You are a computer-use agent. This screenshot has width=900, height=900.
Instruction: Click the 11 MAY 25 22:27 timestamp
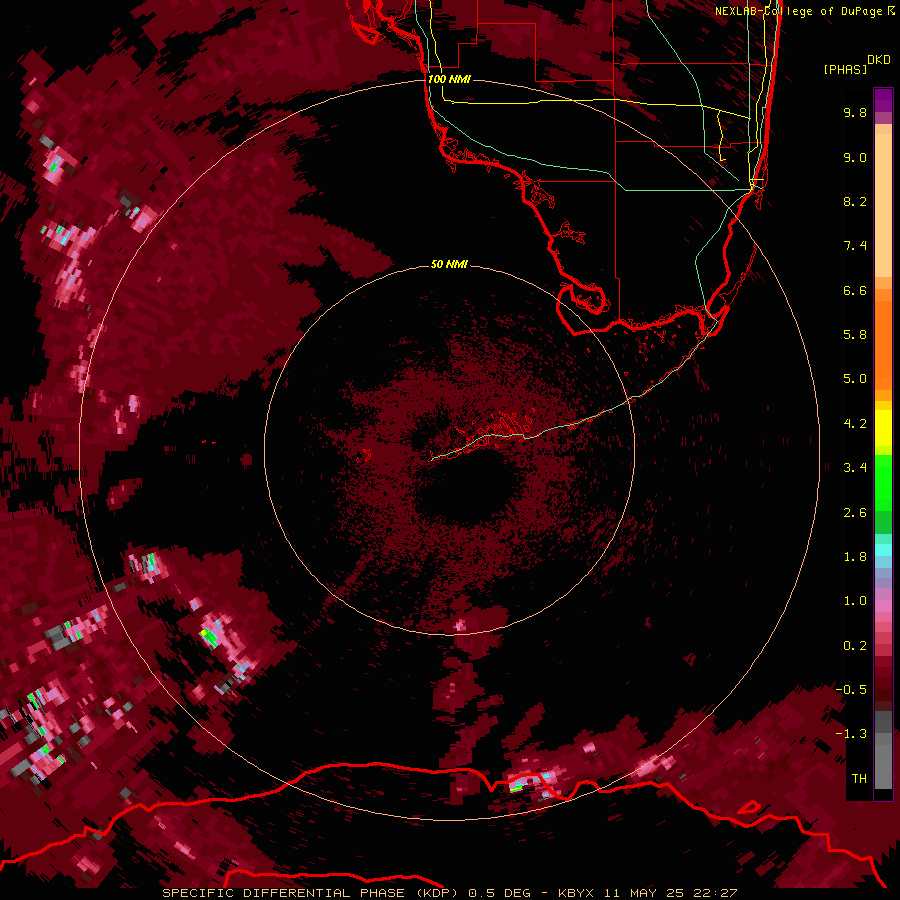click(x=670, y=893)
